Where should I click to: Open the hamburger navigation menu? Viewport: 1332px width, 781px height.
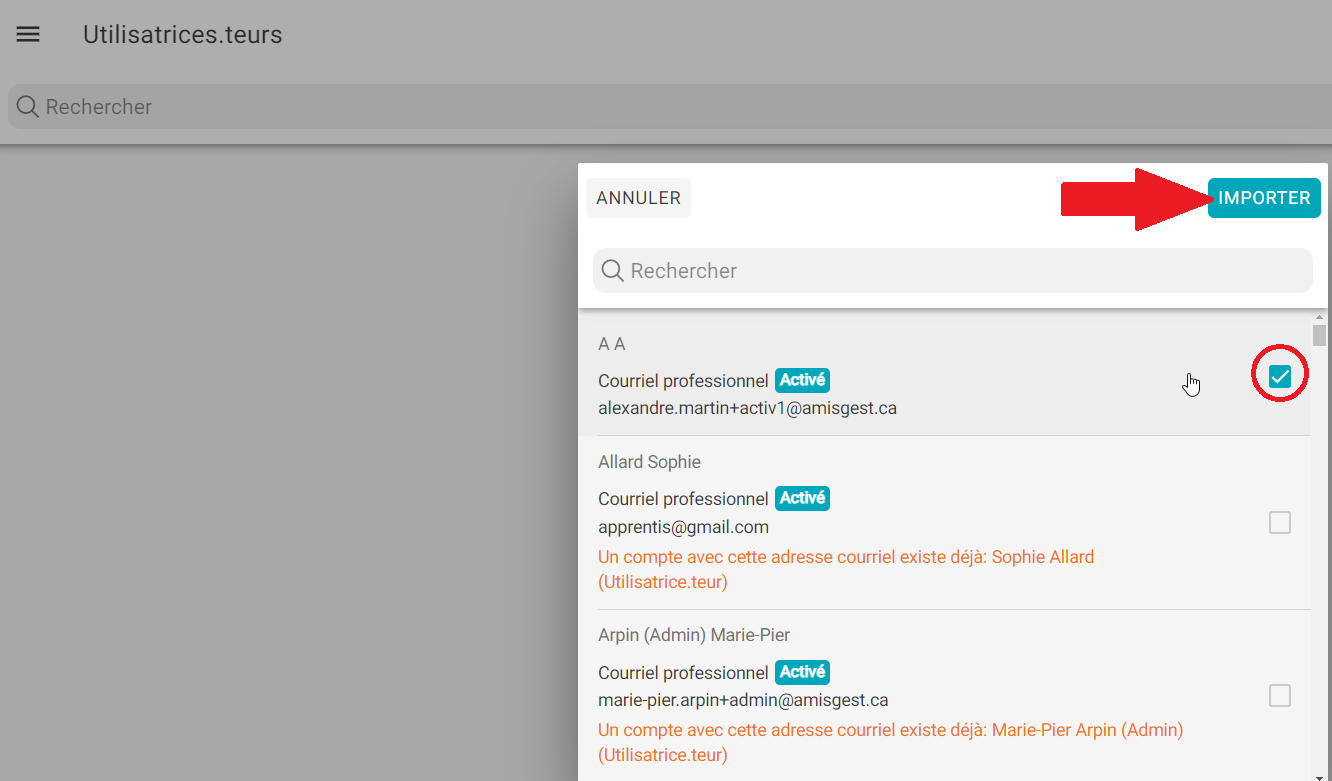[28, 34]
